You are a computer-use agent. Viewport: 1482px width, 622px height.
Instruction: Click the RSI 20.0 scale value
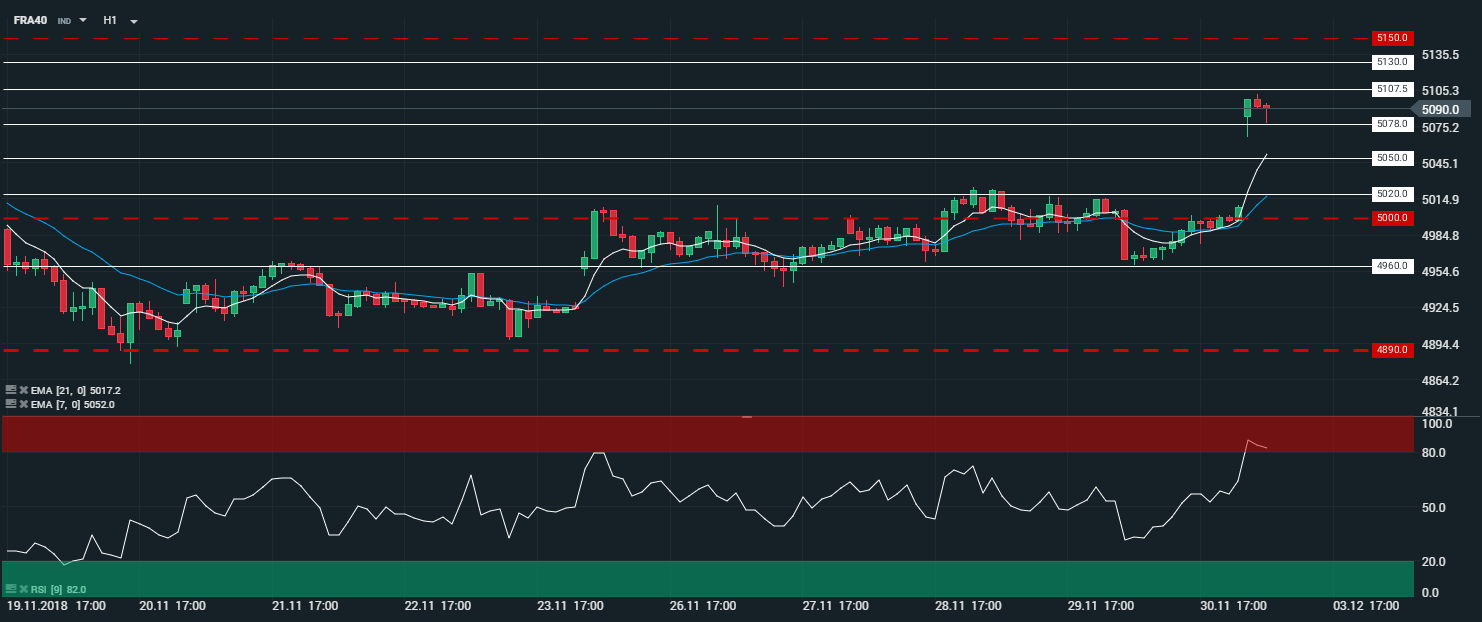[x=1434, y=562]
